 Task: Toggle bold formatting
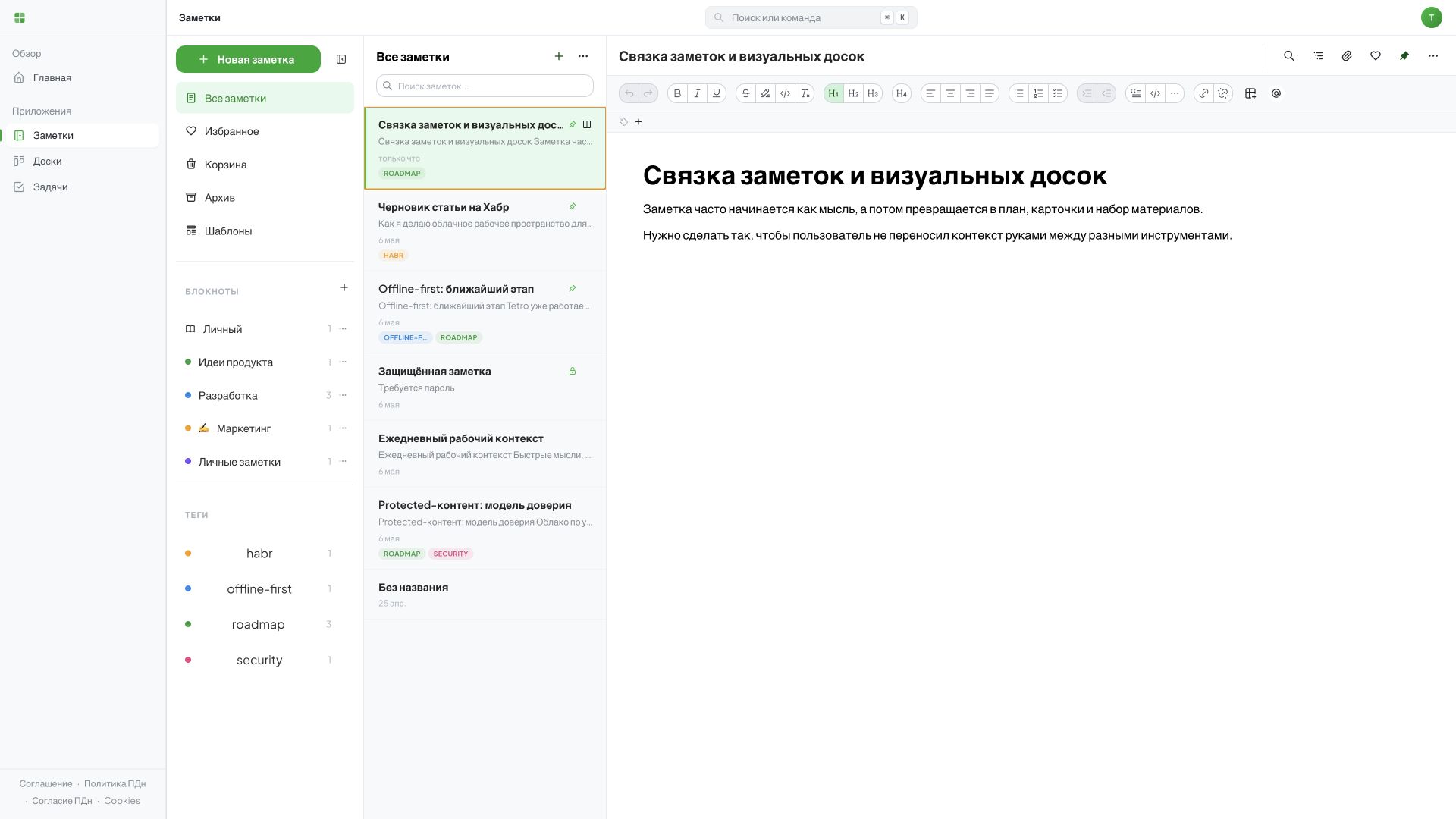pyautogui.click(x=677, y=93)
